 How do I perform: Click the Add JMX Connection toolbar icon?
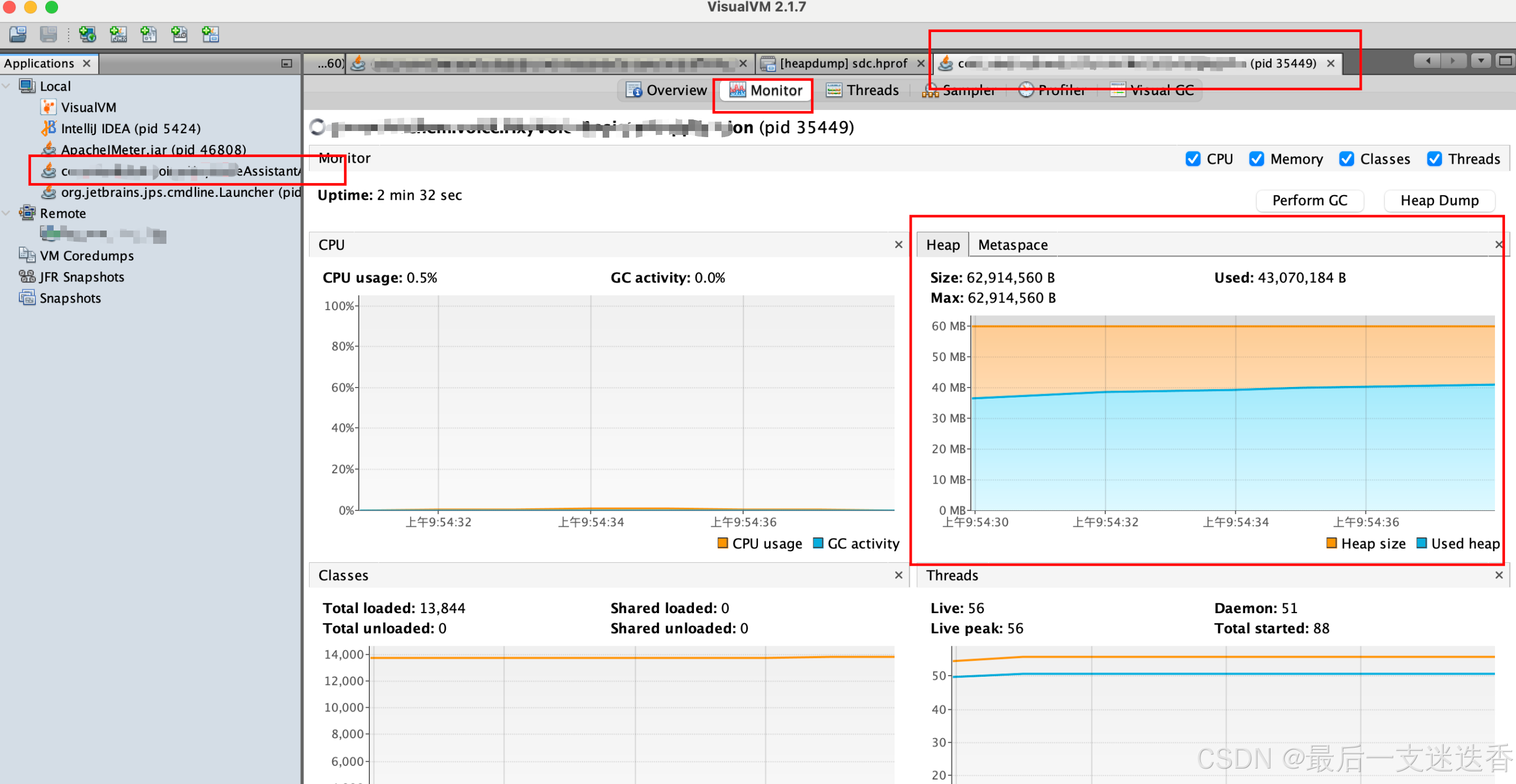(x=118, y=34)
